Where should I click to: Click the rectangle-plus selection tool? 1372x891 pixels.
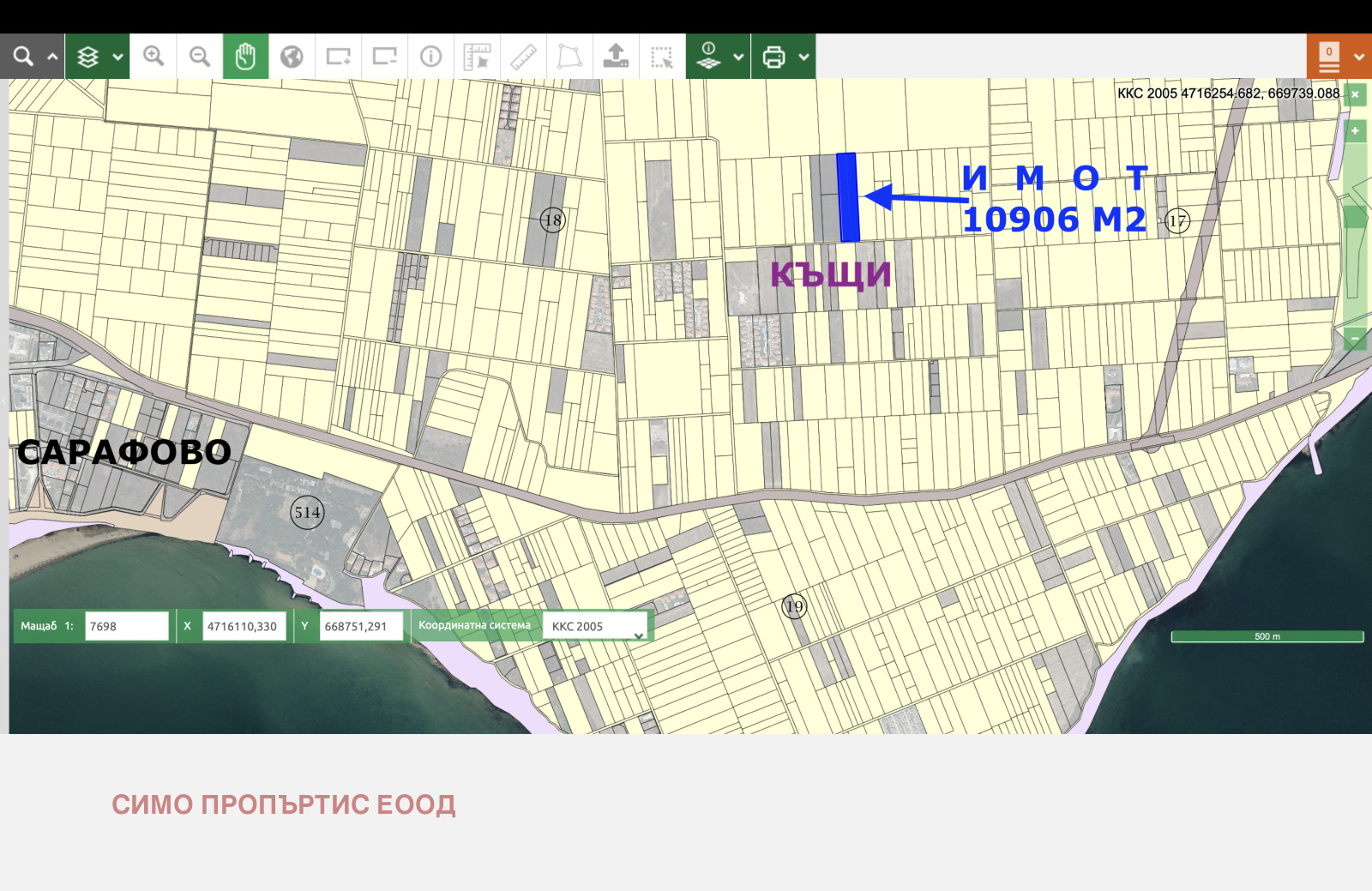pos(339,57)
